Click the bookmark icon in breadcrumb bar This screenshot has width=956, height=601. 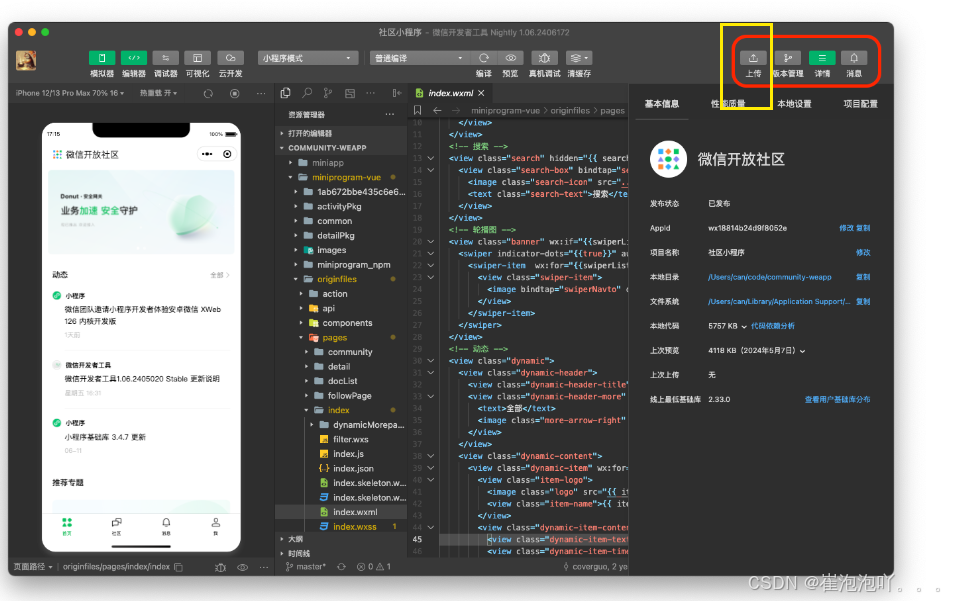coord(418,110)
